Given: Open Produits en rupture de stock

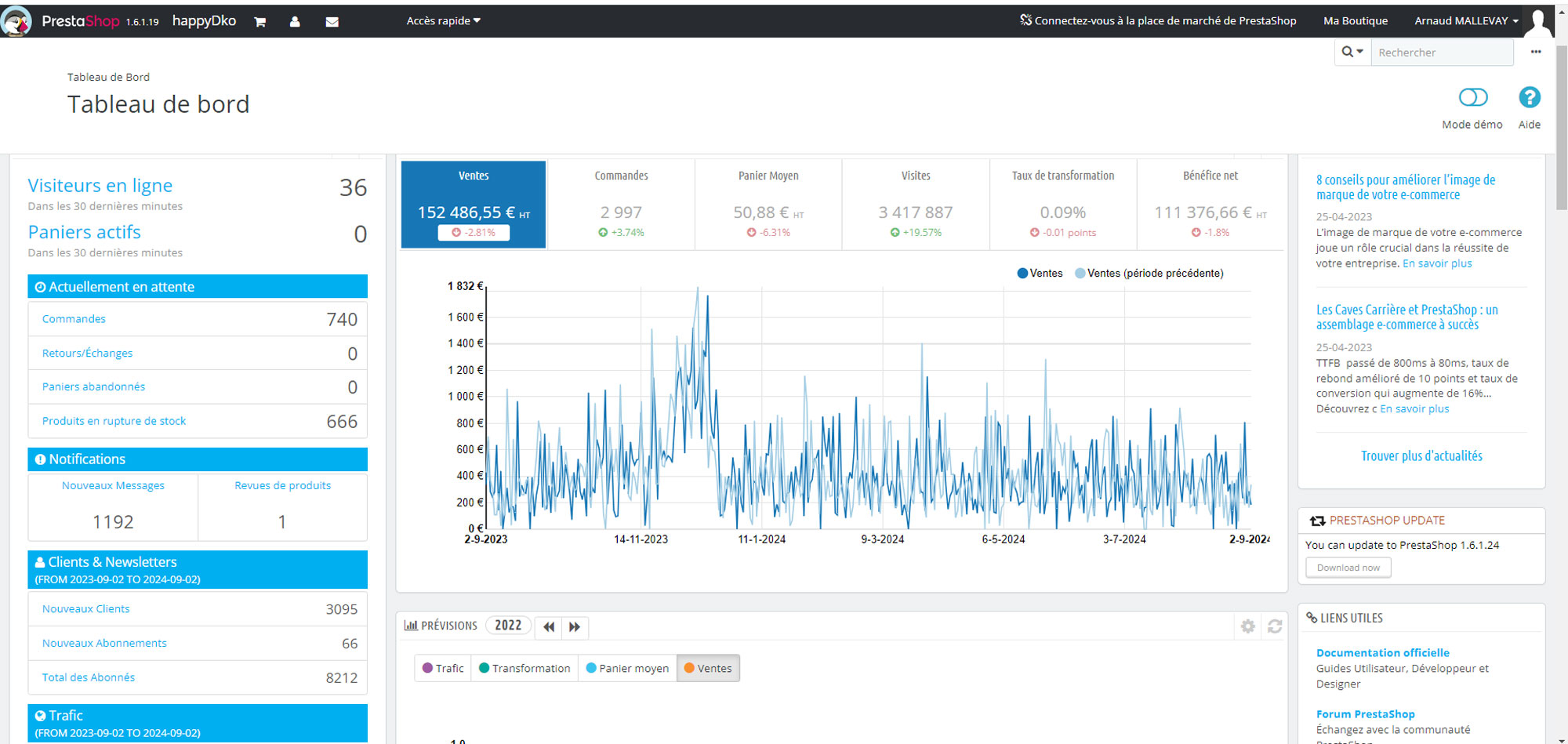Looking at the screenshot, I should tap(198, 421).
